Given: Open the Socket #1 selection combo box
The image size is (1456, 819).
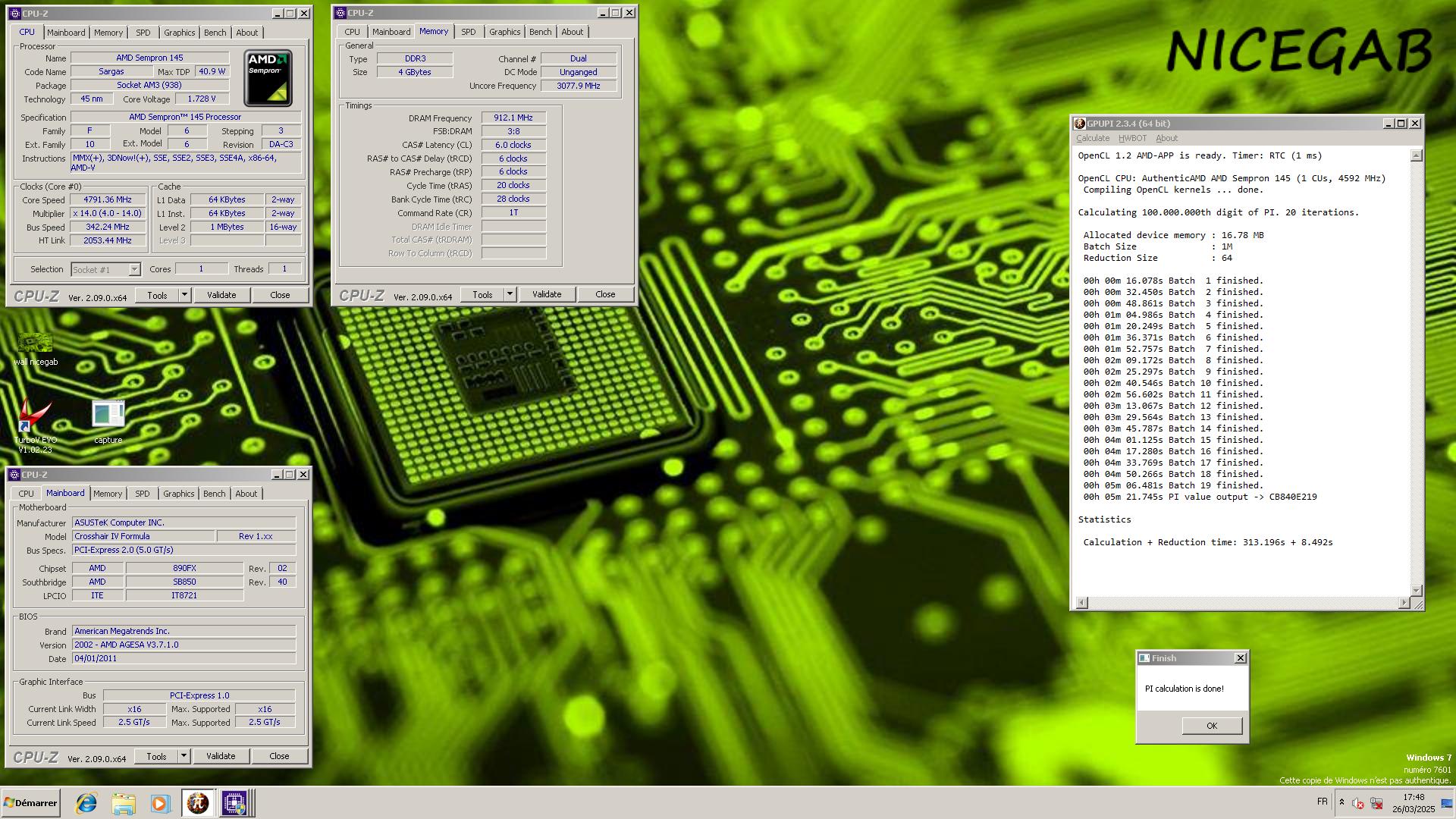Looking at the screenshot, I should coord(105,269).
